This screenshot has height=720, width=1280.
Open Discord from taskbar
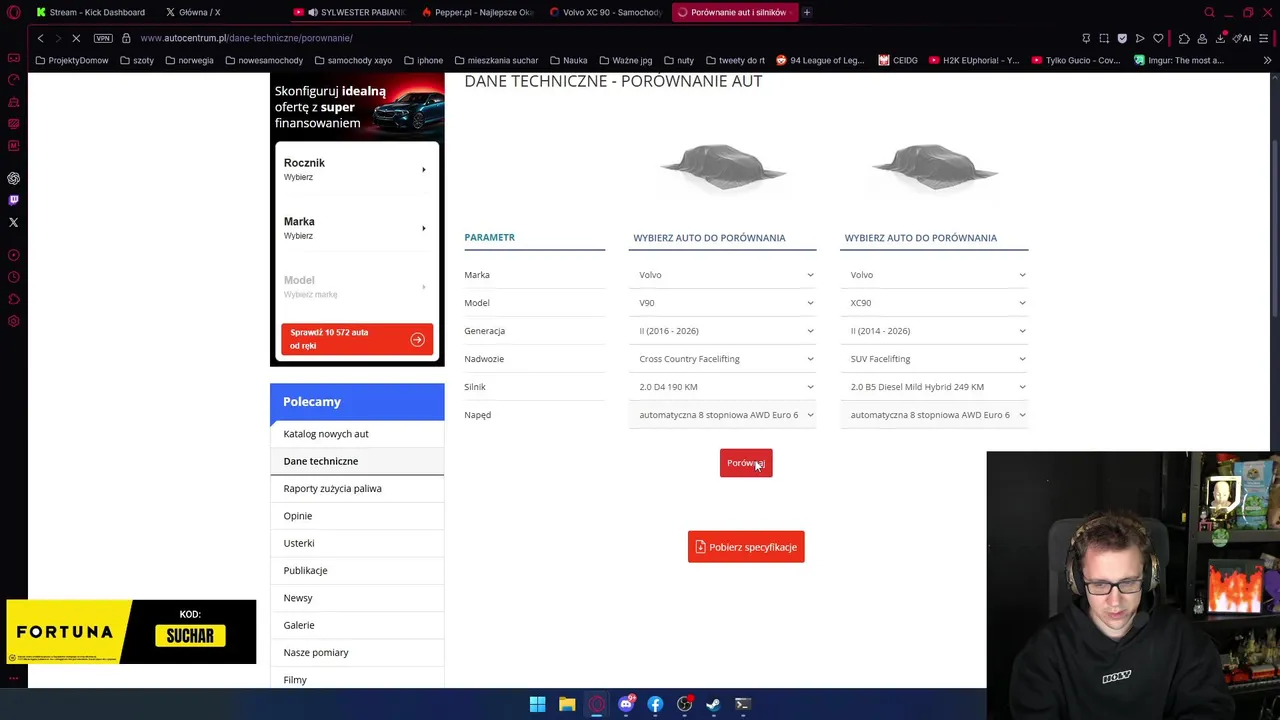(x=626, y=704)
